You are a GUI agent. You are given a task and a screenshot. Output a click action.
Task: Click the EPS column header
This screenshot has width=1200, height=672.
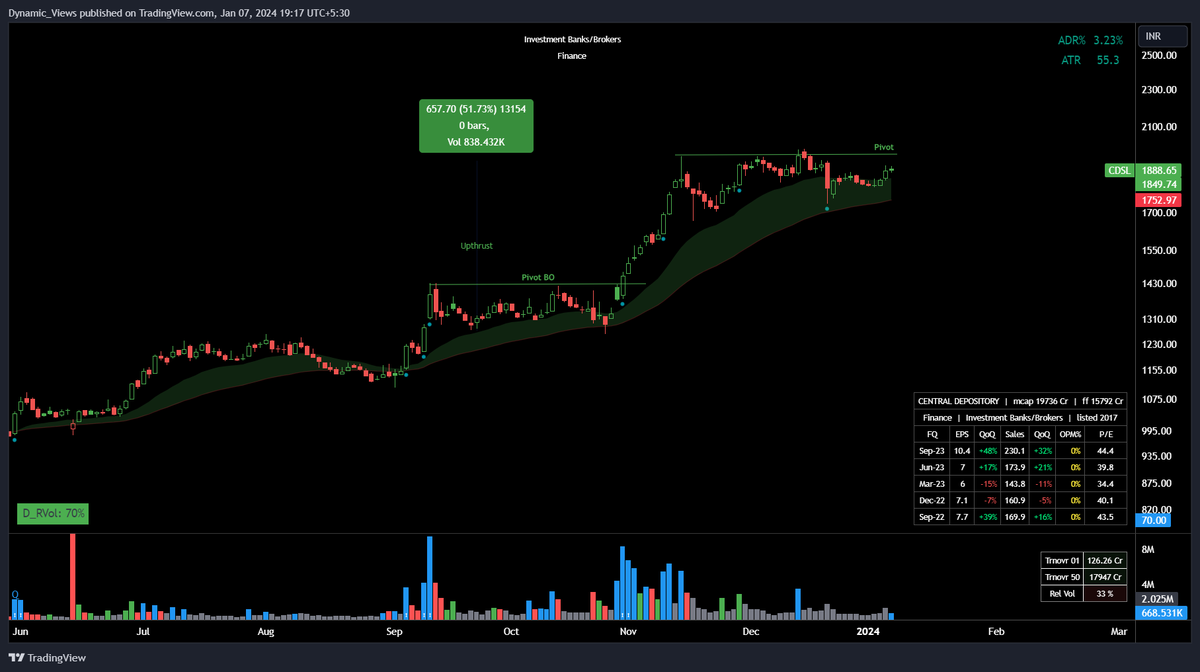point(962,434)
